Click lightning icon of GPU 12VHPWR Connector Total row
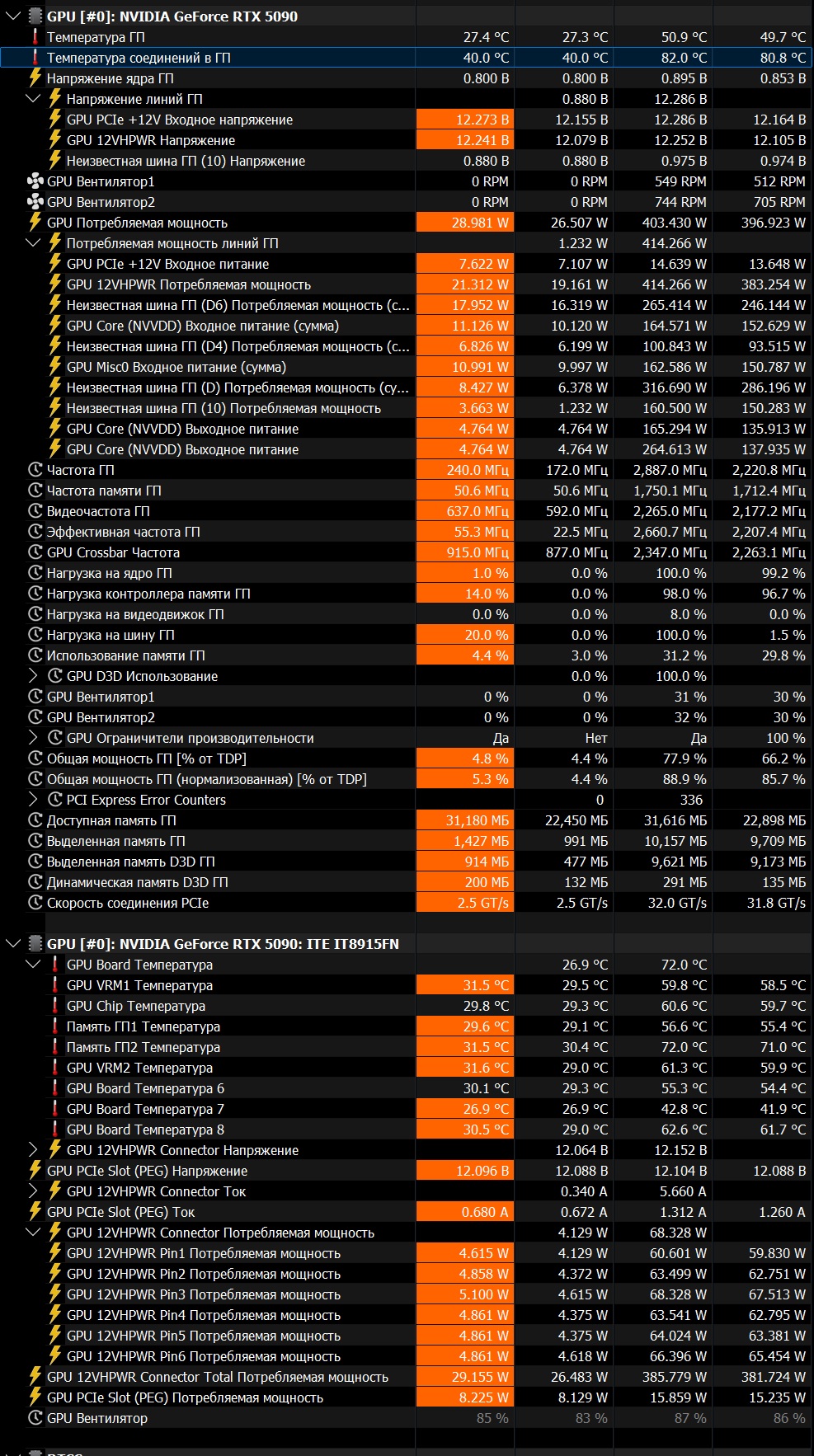814x1456 pixels. [35, 1376]
